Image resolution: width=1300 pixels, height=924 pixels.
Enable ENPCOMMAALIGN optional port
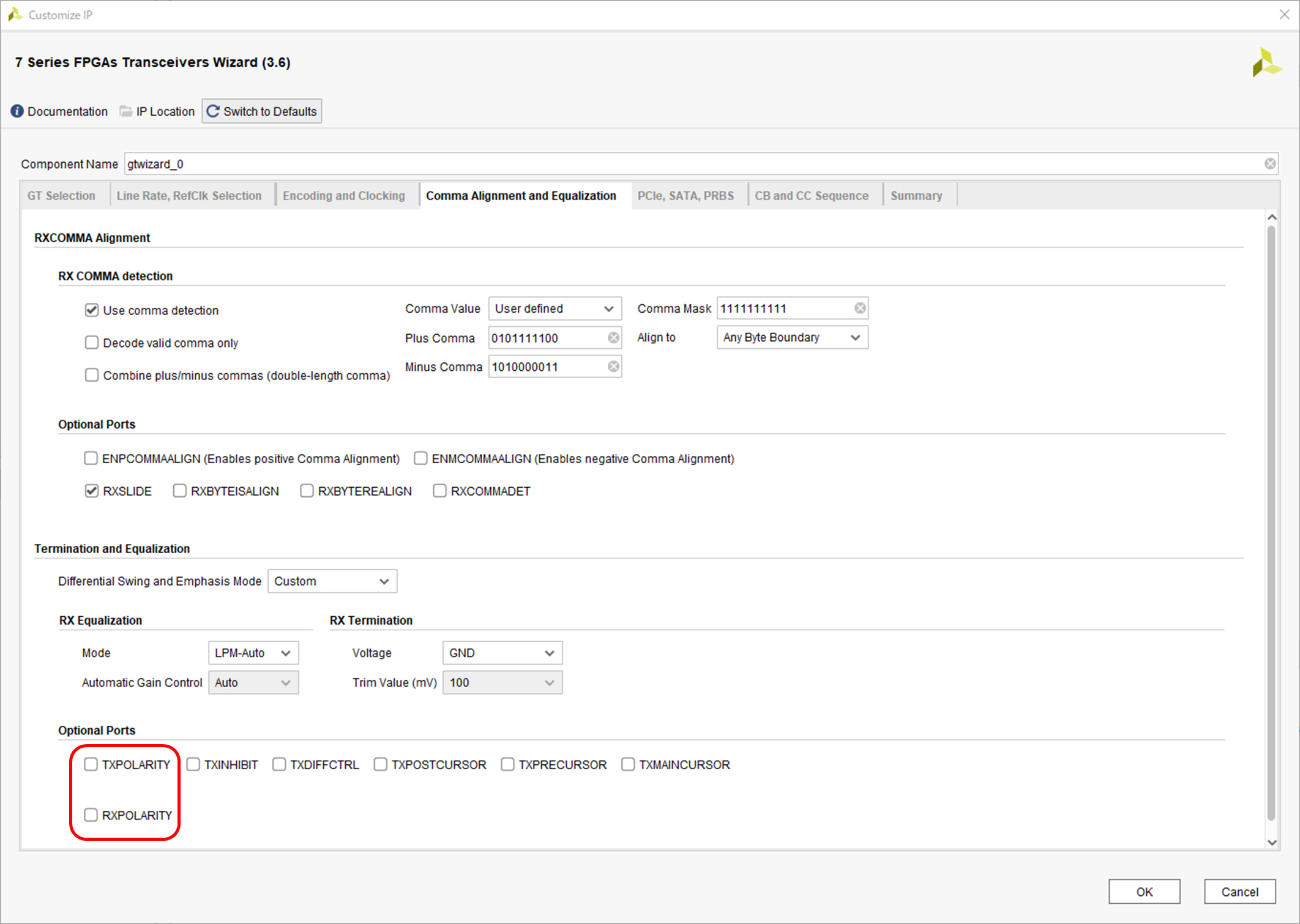(91, 458)
